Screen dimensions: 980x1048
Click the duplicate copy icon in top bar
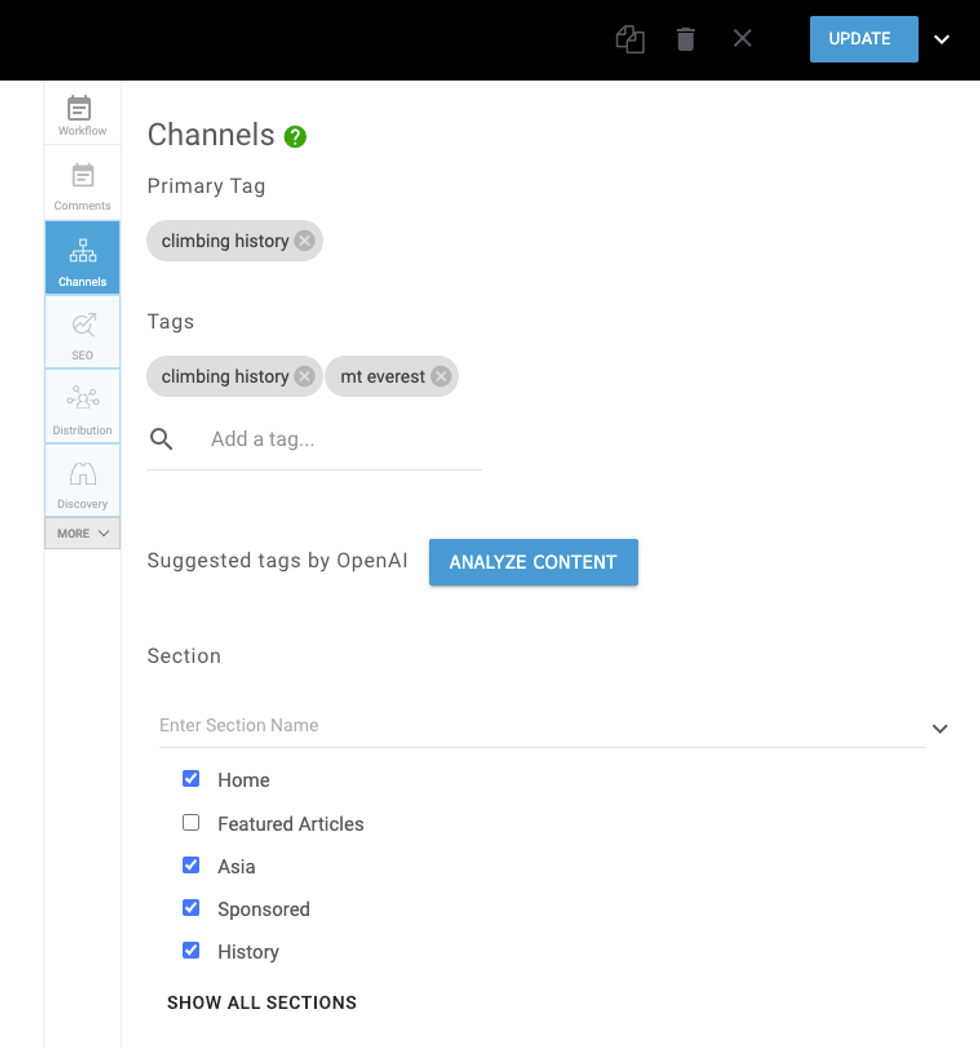[x=630, y=39]
